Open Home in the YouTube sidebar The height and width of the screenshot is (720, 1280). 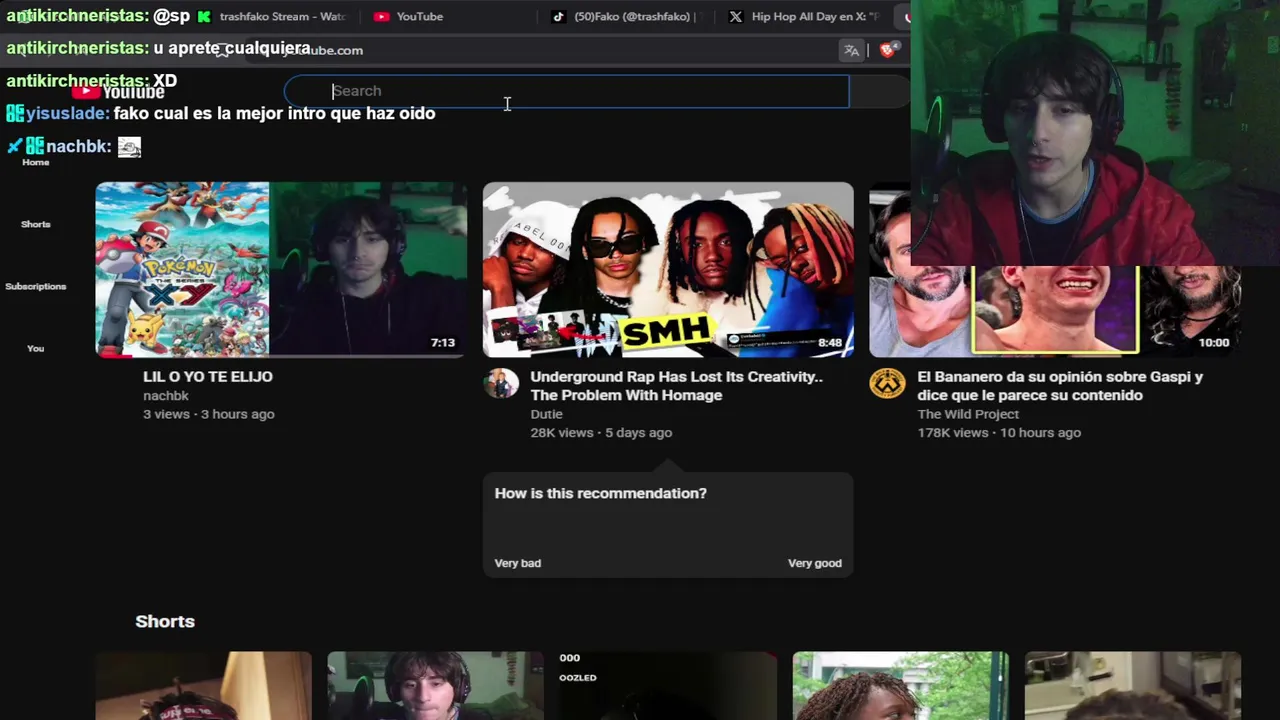pos(36,162)
